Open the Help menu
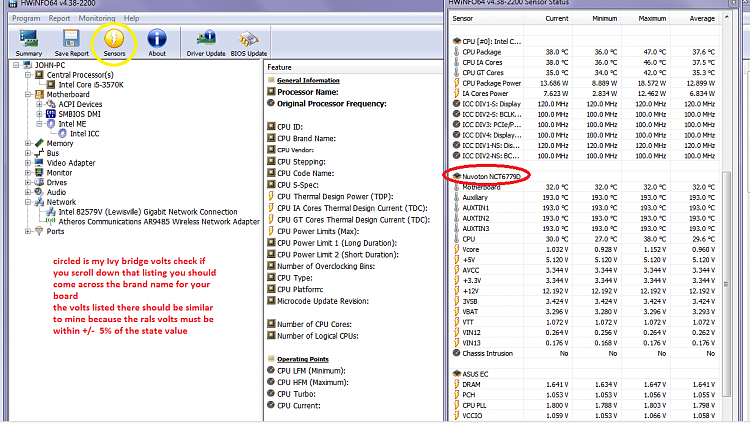Image resolution: width=750 pixels, height=423 pixels. [131, 18]
